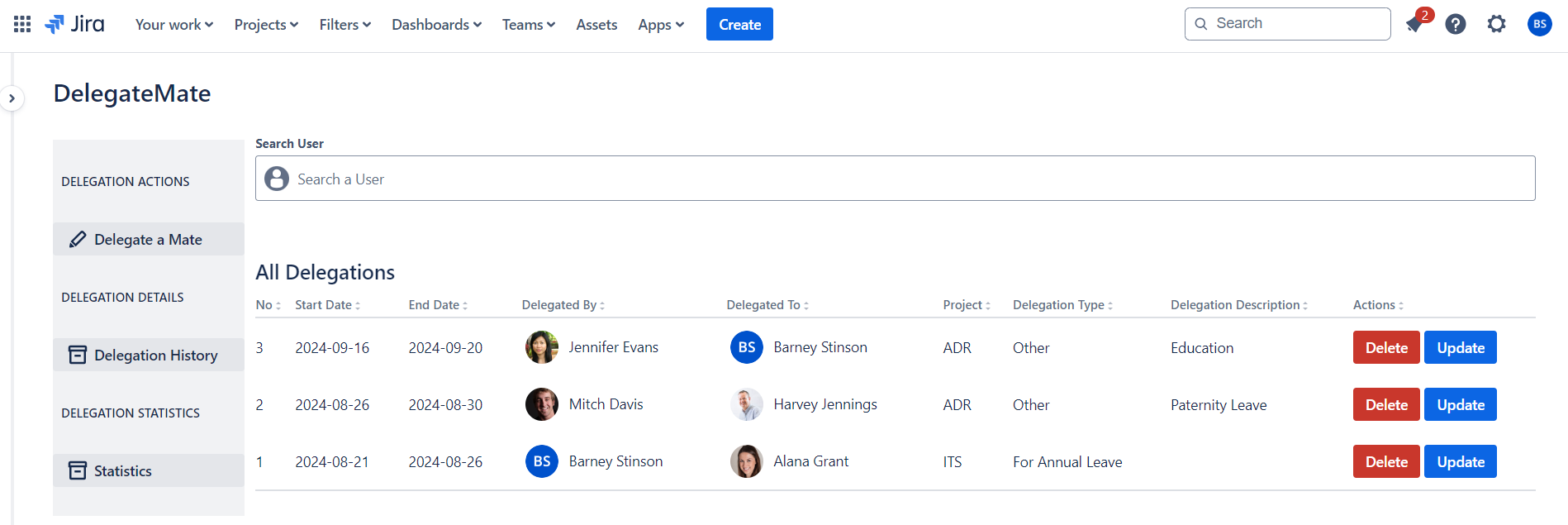Image resolution: width=1568 pixels, height=525 pixels.
Task: Sort by Delegation Description column header
Action: pyautogui.click(x=1239, y=305)
